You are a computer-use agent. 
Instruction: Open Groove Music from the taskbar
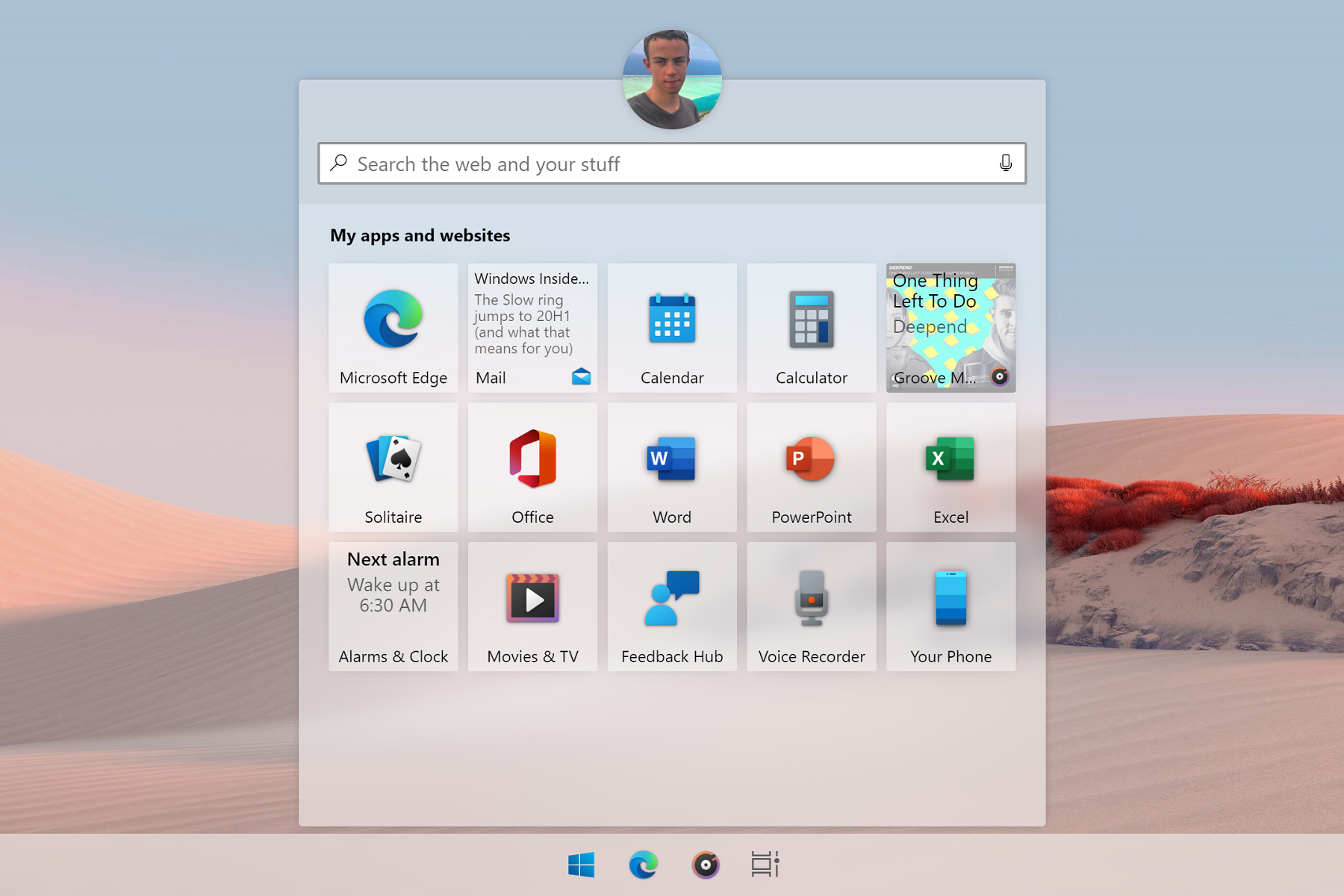(x=705, y=865)
